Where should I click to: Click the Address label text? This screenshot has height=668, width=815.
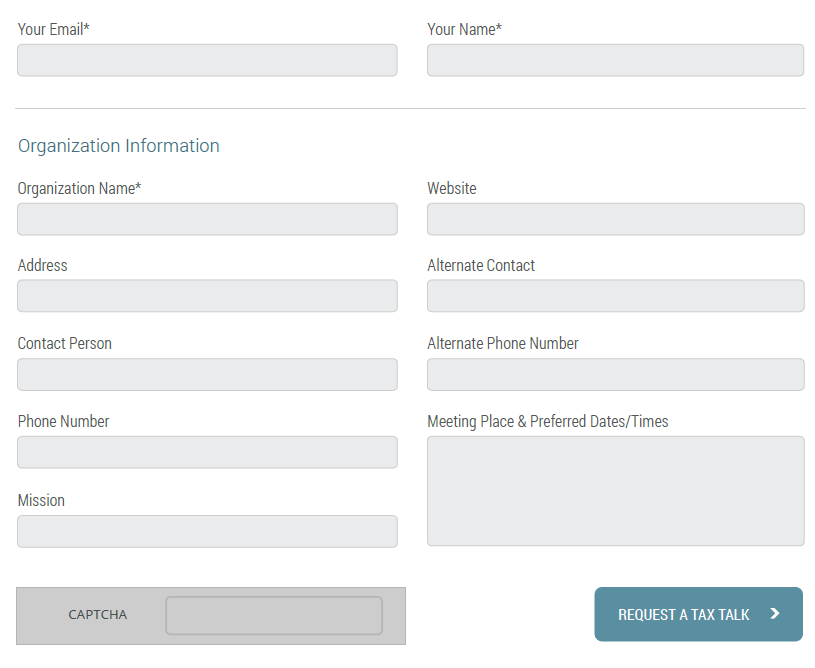pos(43,266)
